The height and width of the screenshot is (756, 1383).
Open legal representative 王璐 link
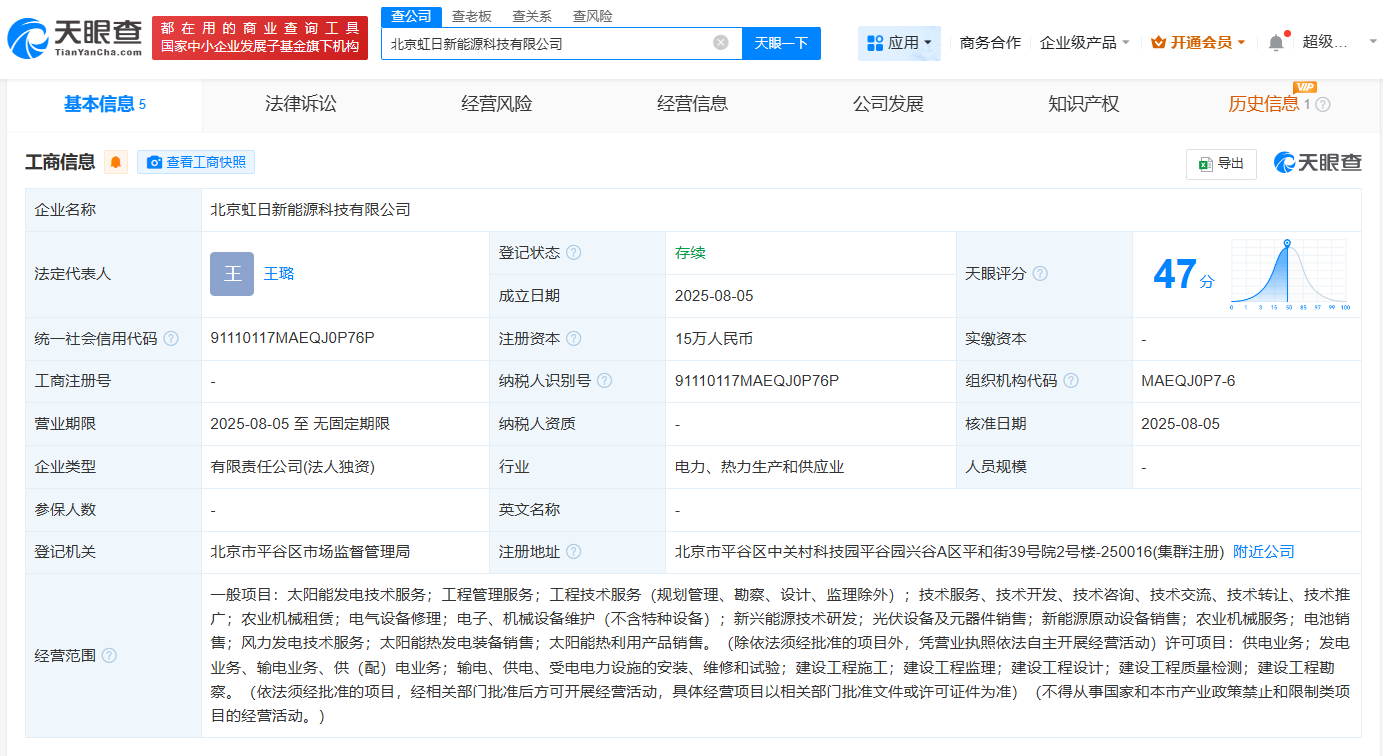279,274
